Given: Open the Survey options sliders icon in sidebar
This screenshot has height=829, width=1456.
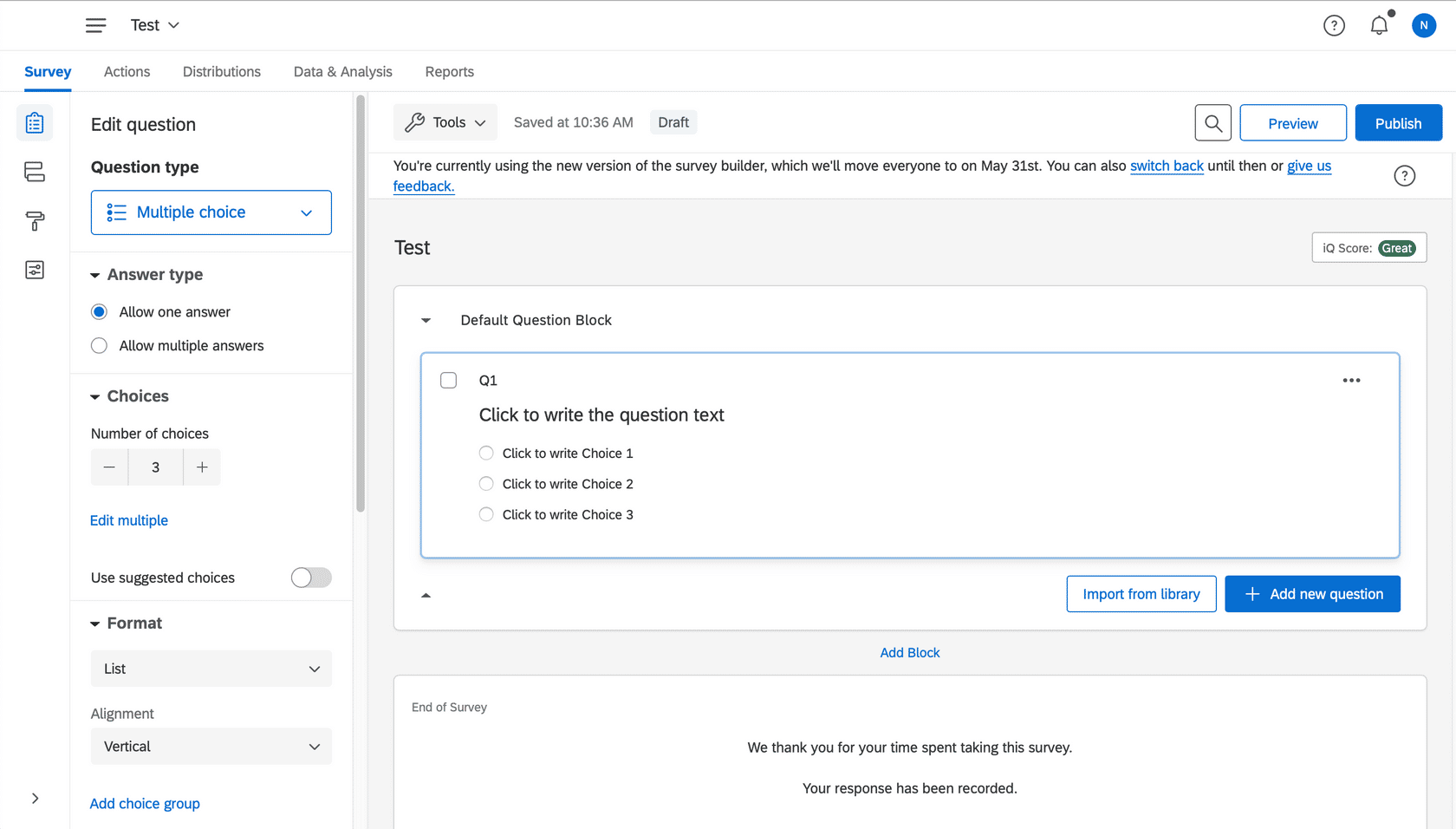Looking at the screenshot, I should point(35,270).
